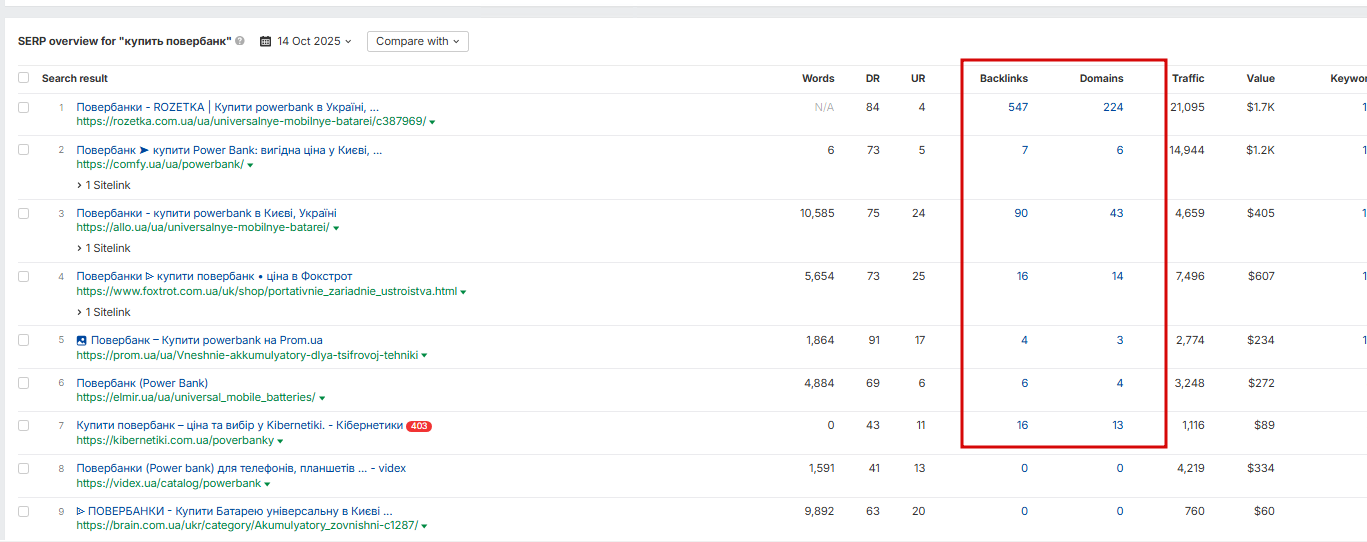This screenshot has height=542, width=1367.
Task: Open the Повербанк (Power Bank) elmir title
Action: click(142, 383)
